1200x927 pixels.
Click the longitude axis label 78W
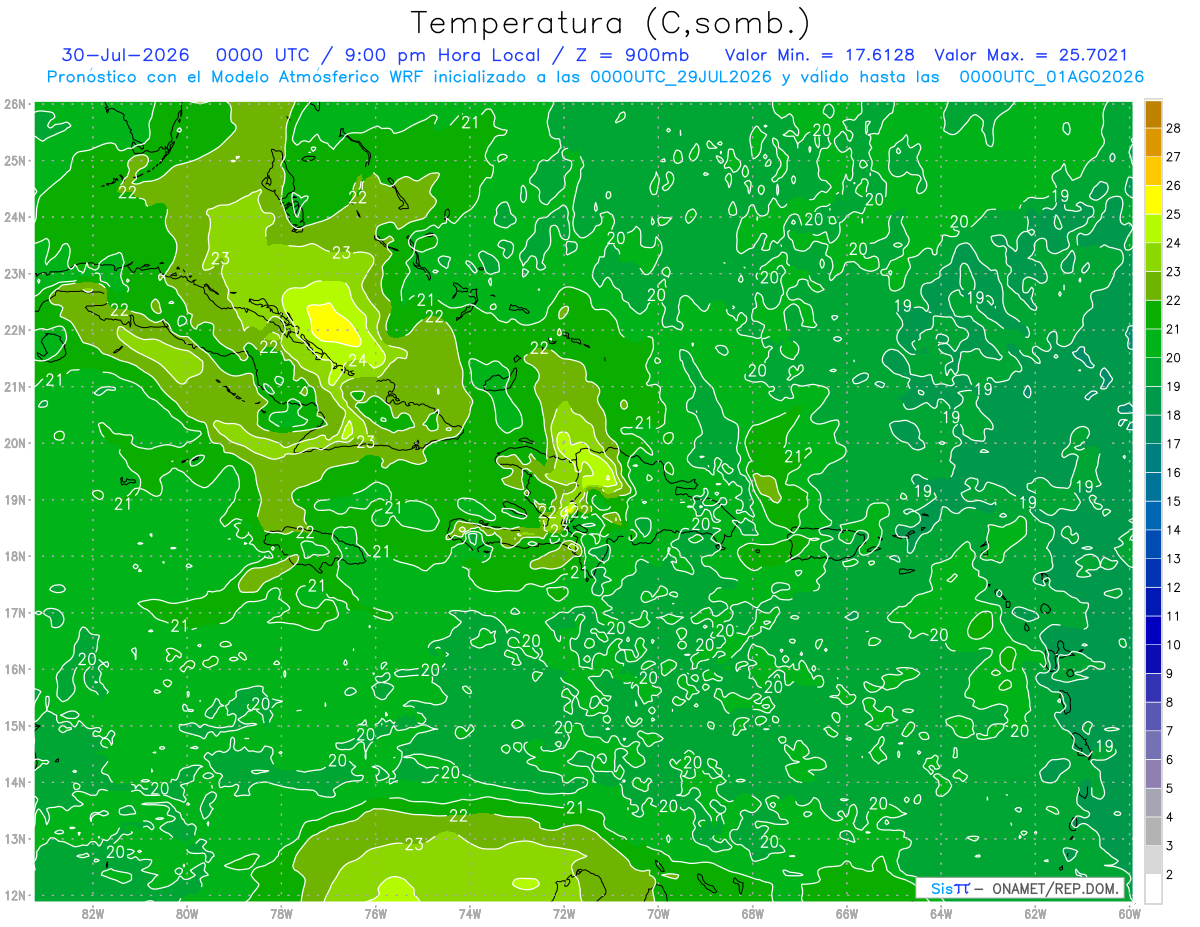click(281, 913)
